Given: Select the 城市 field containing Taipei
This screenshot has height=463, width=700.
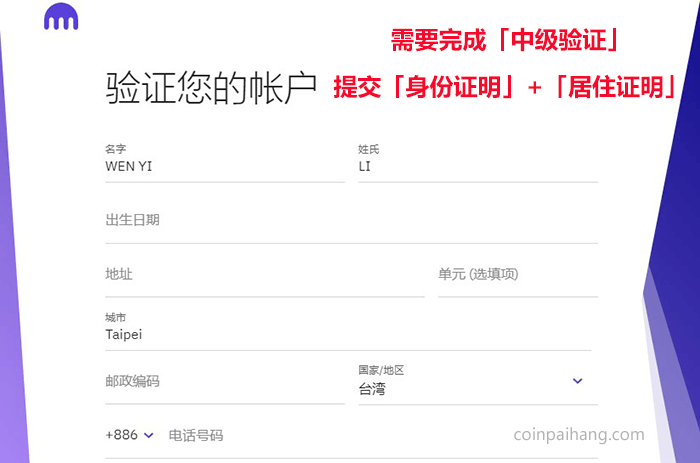Looking at the screenshot, I should tap(348, 331).
